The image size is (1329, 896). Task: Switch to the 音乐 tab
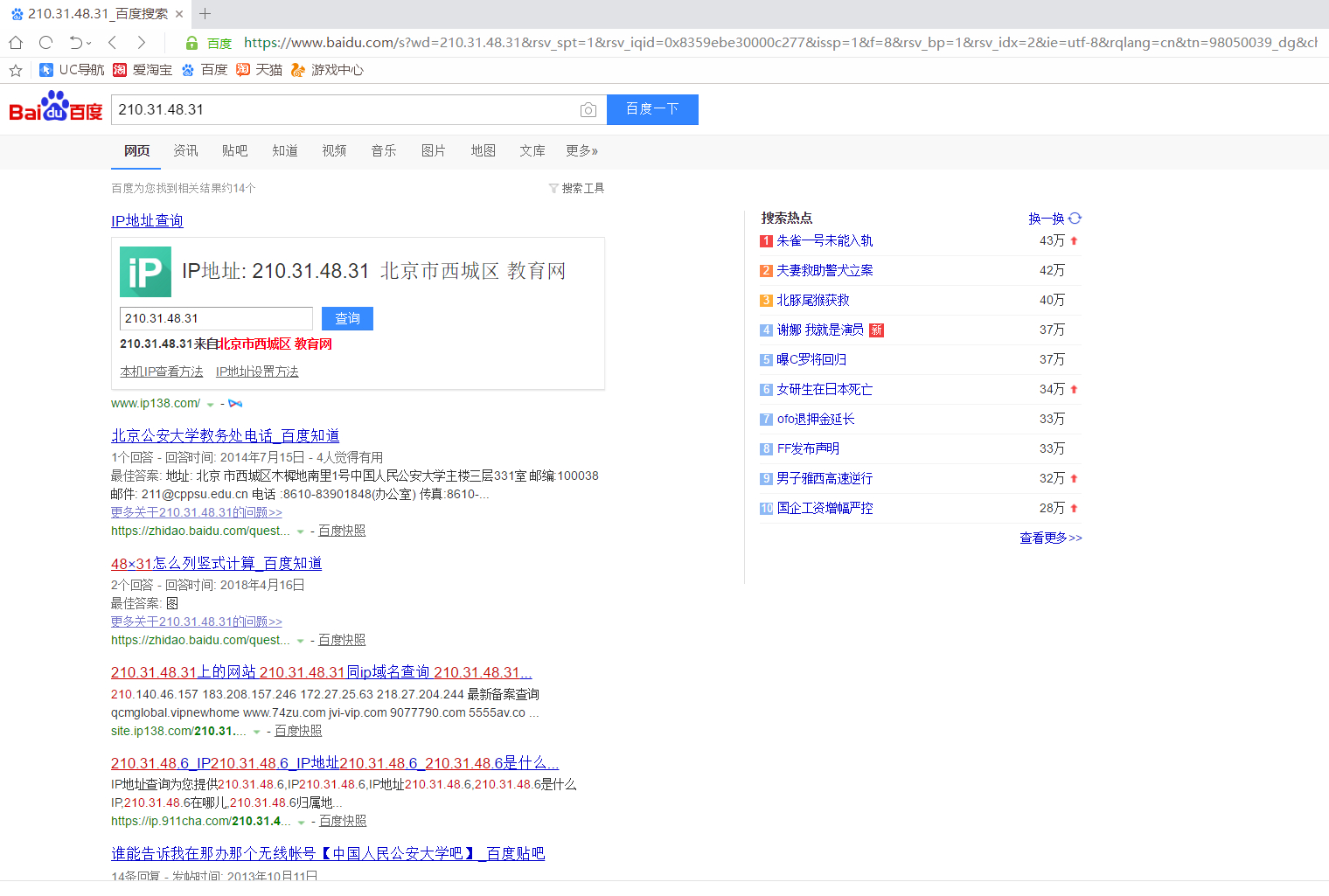(x=384, y=151)
